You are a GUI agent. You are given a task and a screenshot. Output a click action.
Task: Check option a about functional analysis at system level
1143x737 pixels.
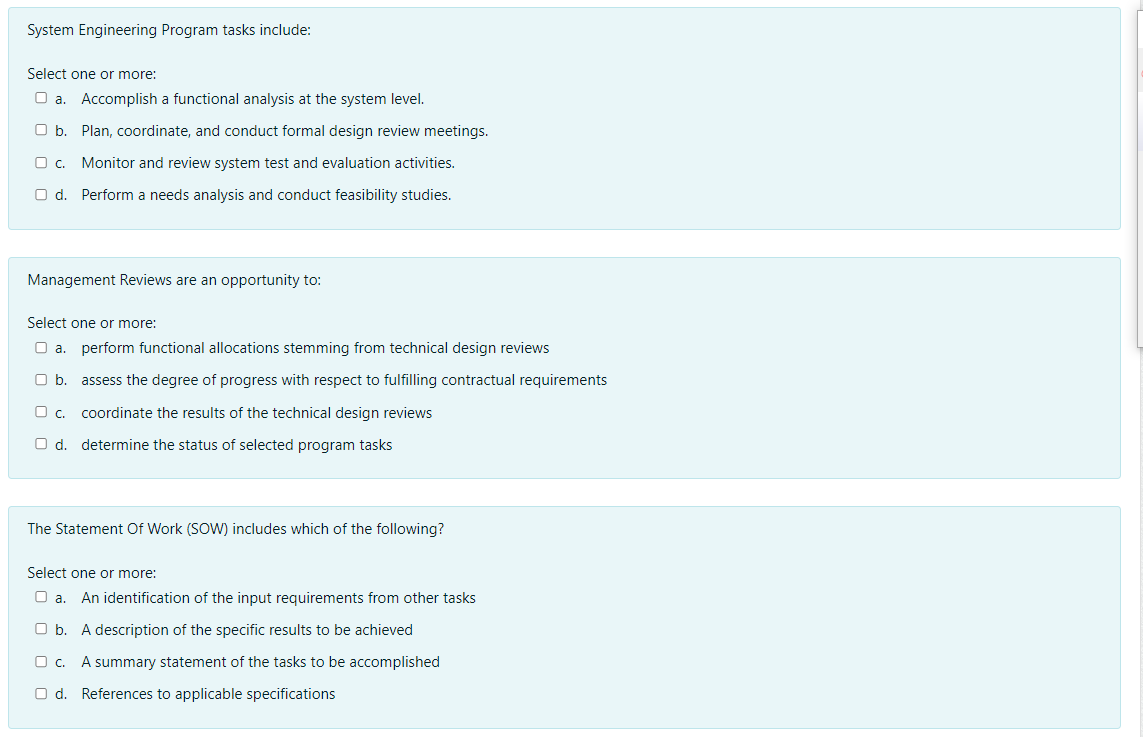tap(40, 97)
